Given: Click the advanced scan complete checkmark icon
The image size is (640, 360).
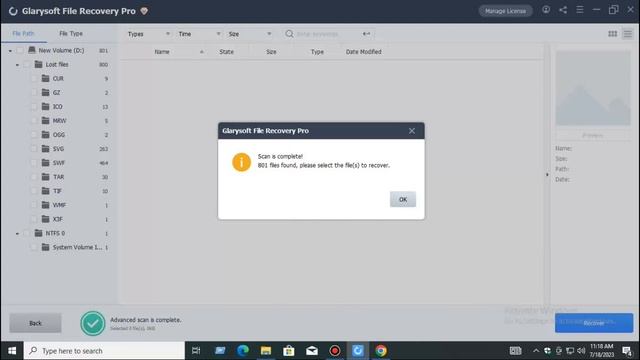Looking at the screenshot, I should click(93, 323).
